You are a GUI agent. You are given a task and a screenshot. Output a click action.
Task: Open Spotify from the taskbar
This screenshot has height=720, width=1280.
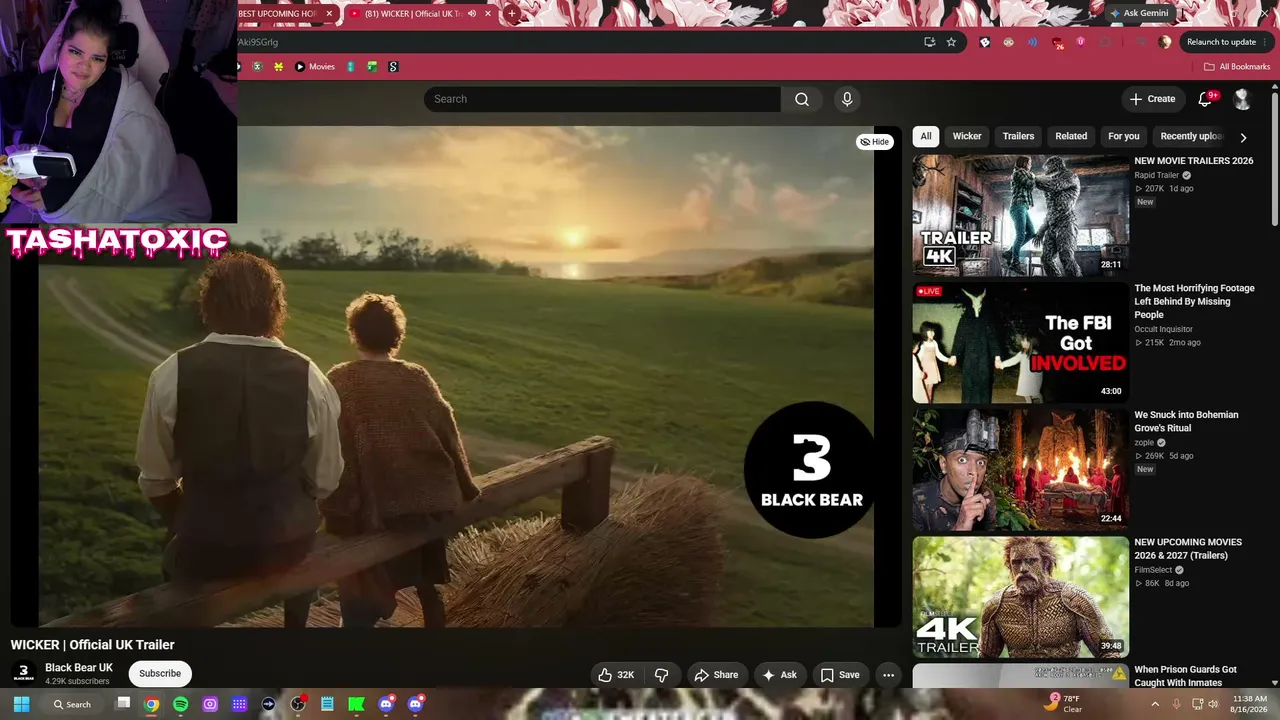(180, 704)
